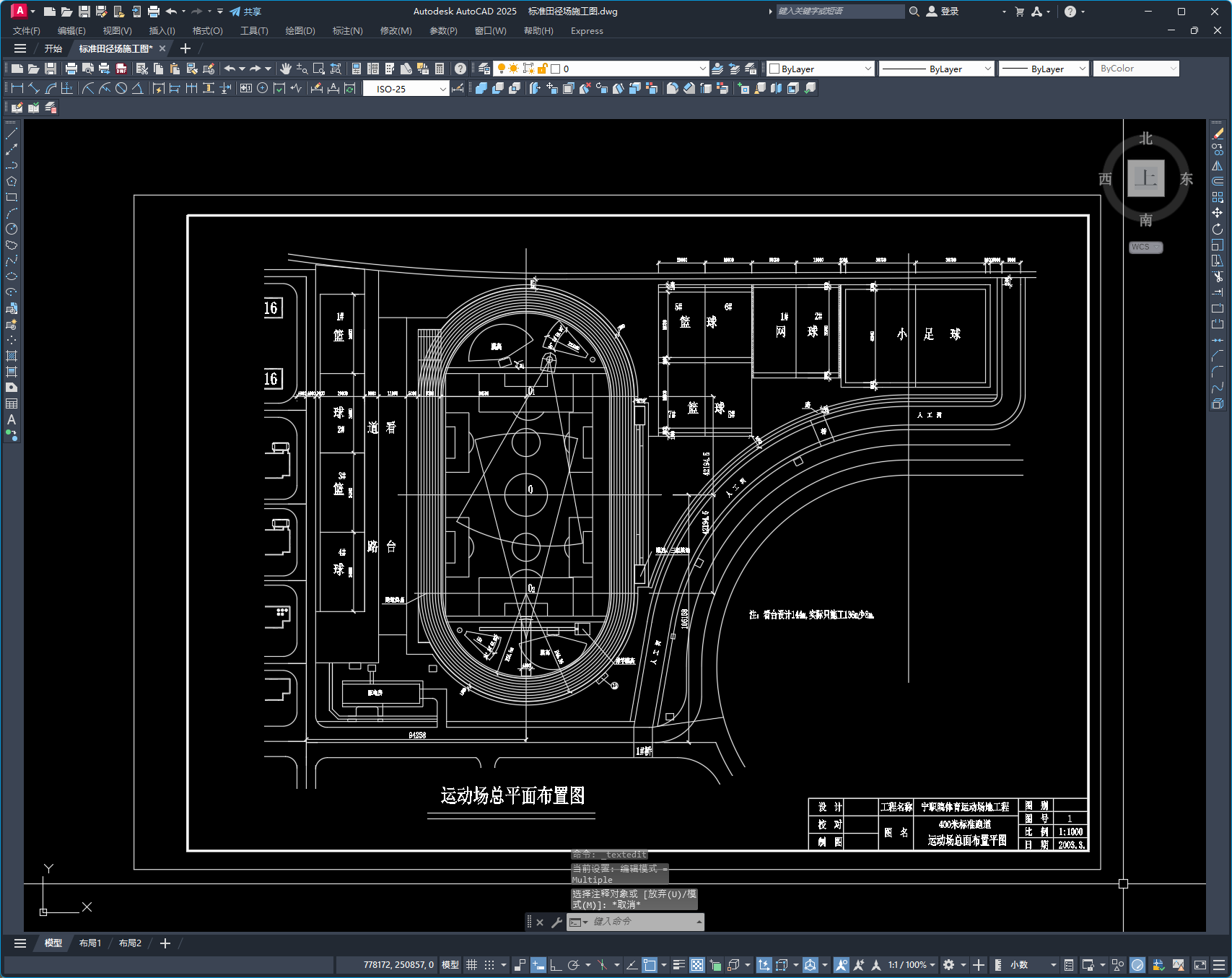Select the Line tool in draw toolbar
1232x978 pixels.
point(12,134)
